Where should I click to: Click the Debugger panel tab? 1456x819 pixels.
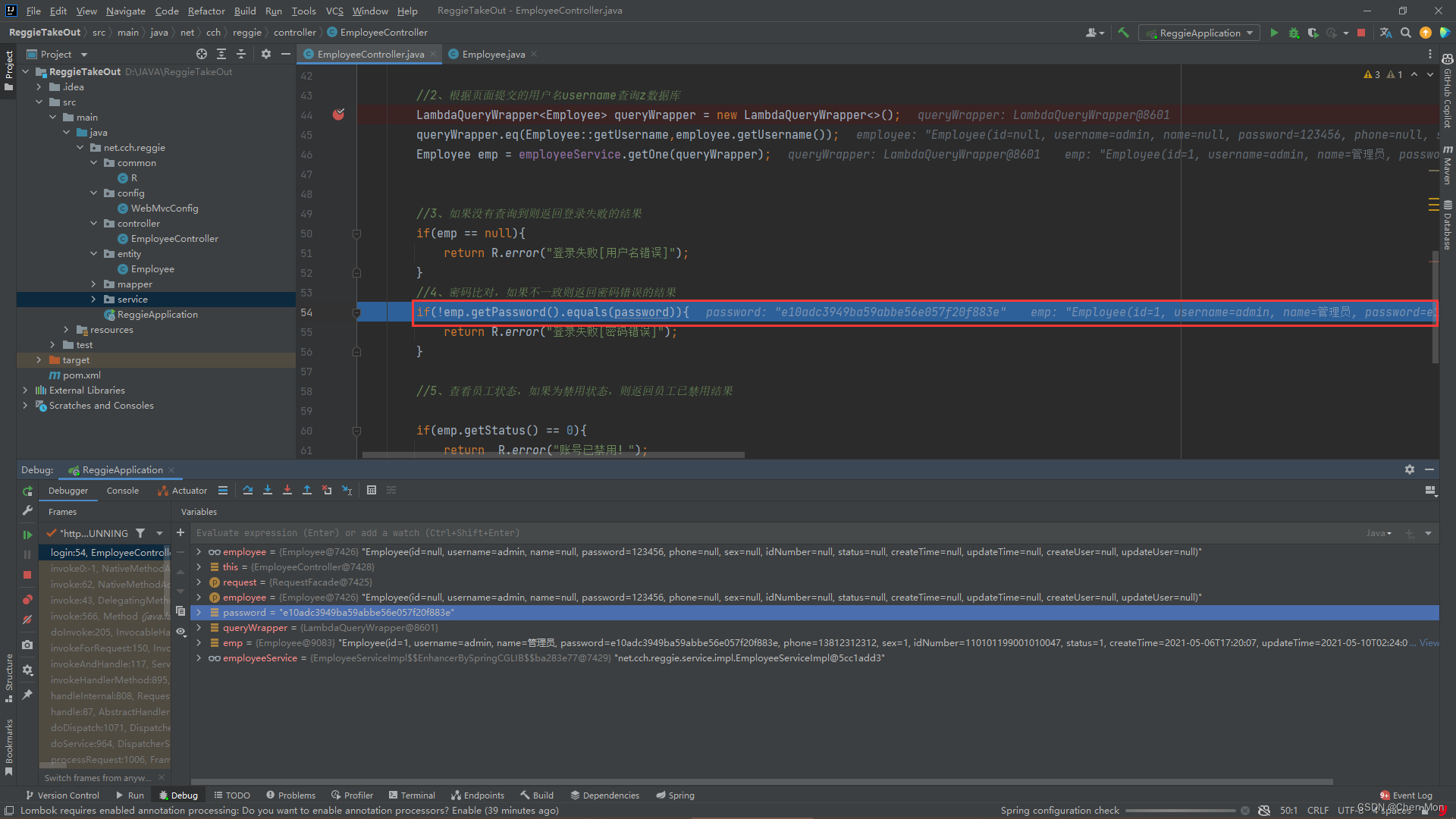[x=67, y=490]
